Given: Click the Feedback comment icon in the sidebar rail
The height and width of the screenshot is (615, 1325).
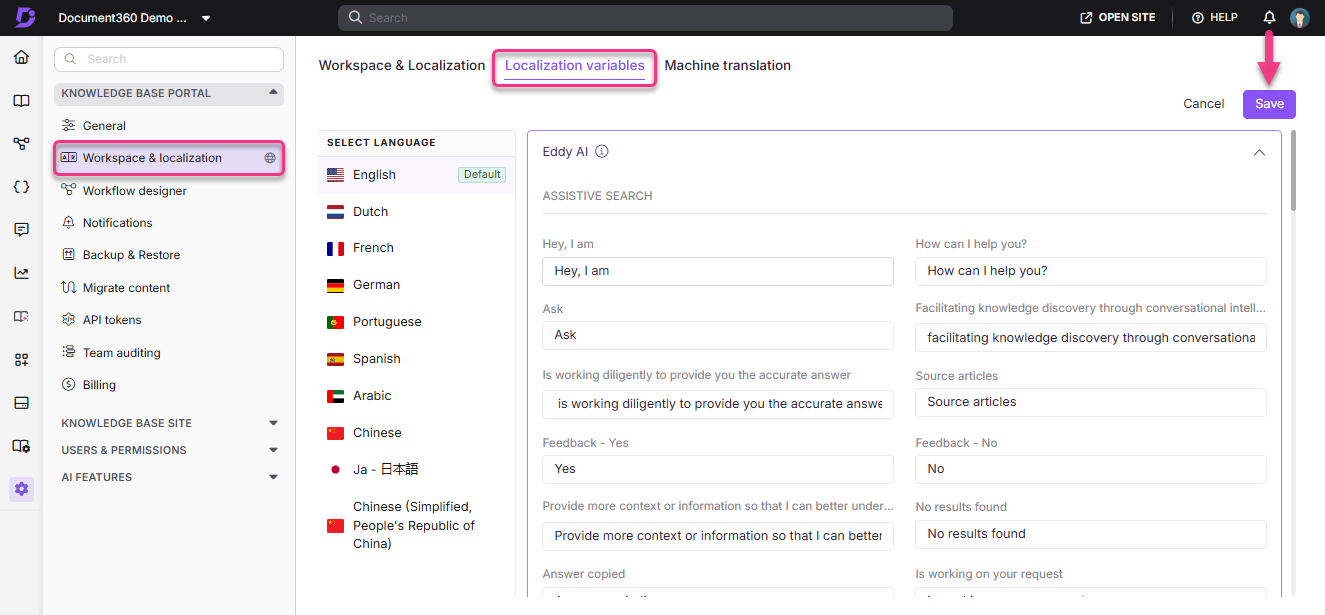Looking at the screenshot, I should [21, 229].
